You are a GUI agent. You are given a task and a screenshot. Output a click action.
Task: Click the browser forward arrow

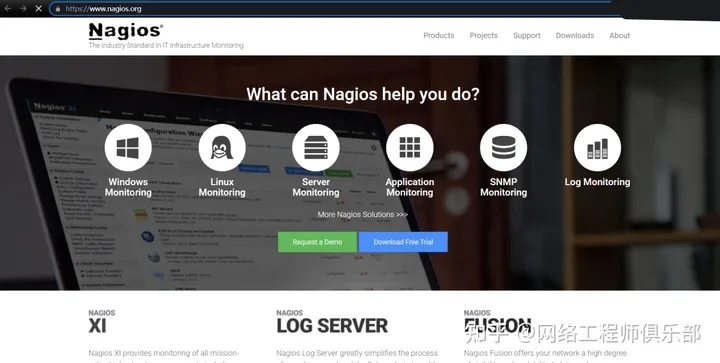point(23,9)
